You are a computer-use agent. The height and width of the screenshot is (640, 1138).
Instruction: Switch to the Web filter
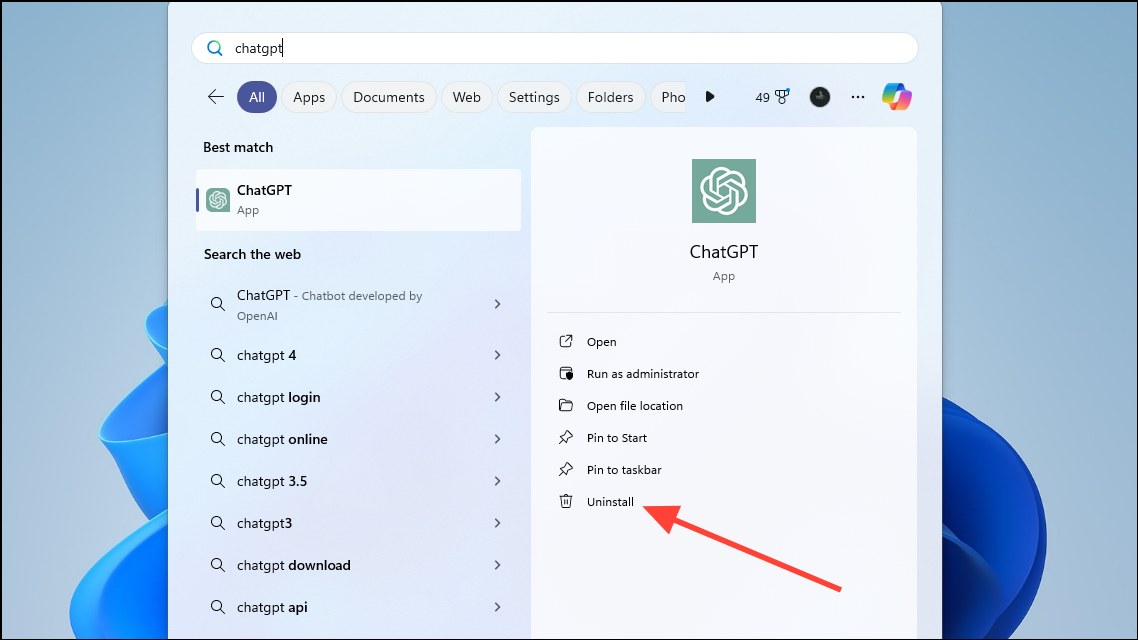point(467,97)
